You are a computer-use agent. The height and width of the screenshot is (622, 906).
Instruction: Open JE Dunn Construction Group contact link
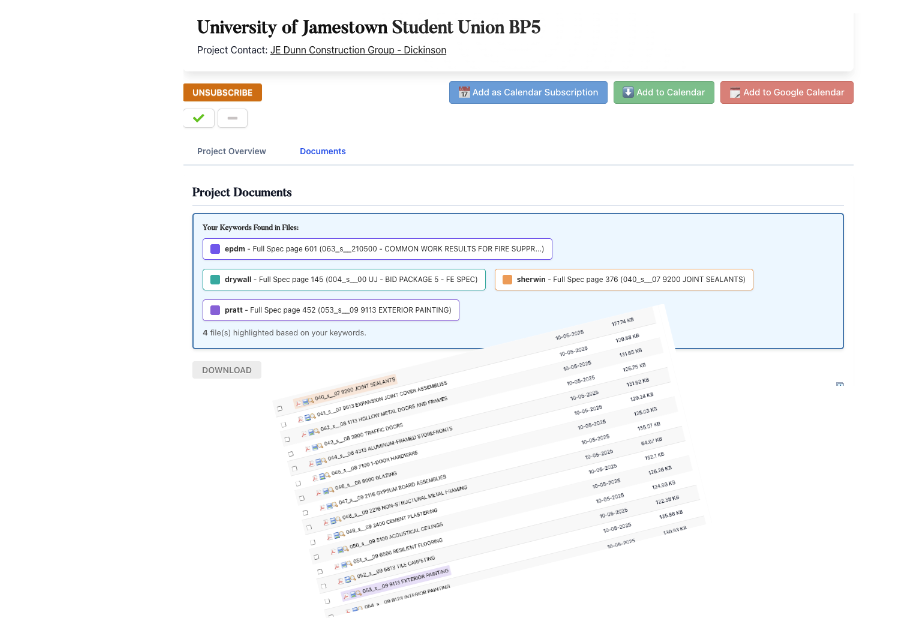pyautogui.click(x=358, y=50)
